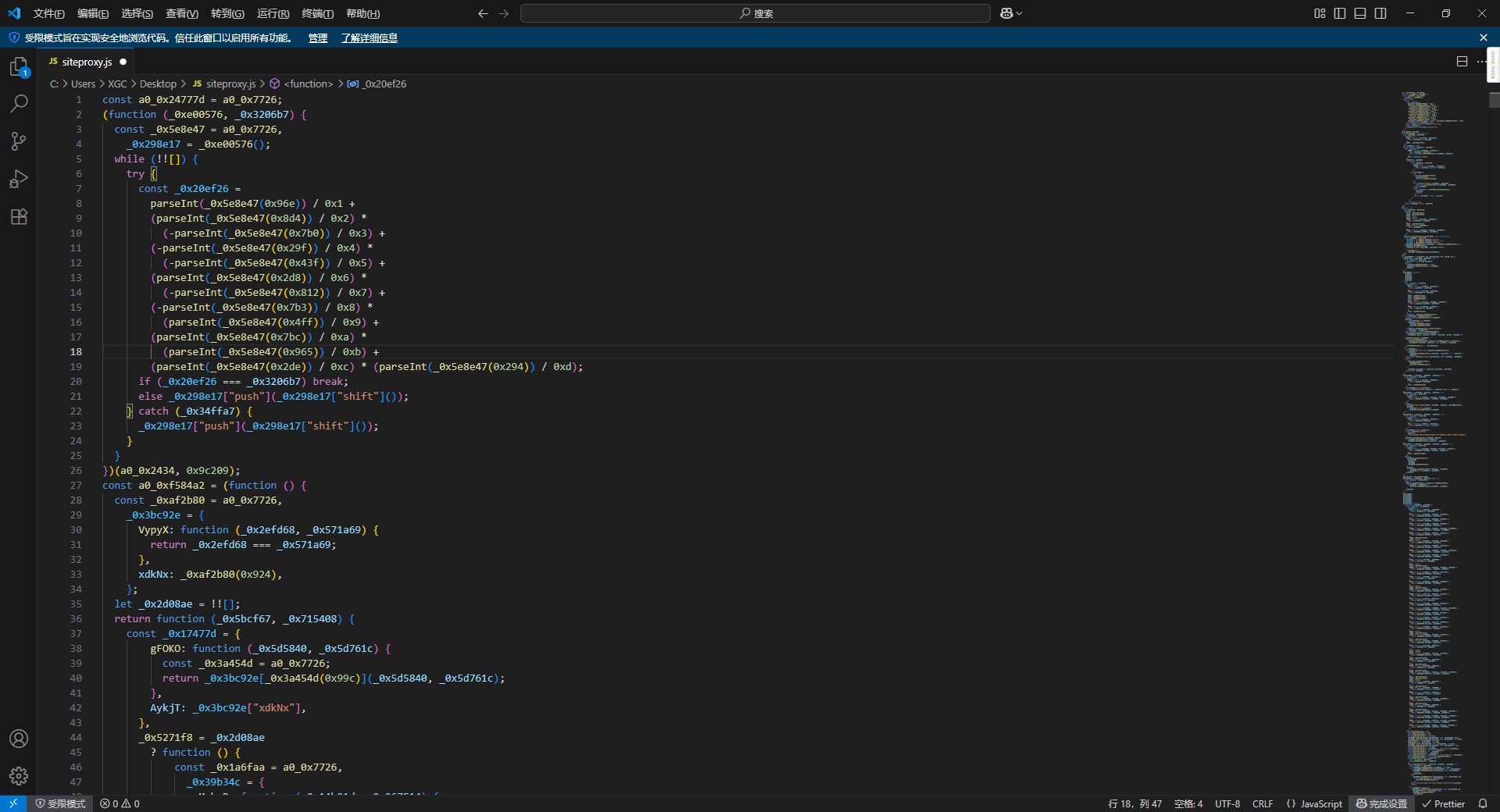
Task: Click VypyX on line 30
Action: (153, 530)
